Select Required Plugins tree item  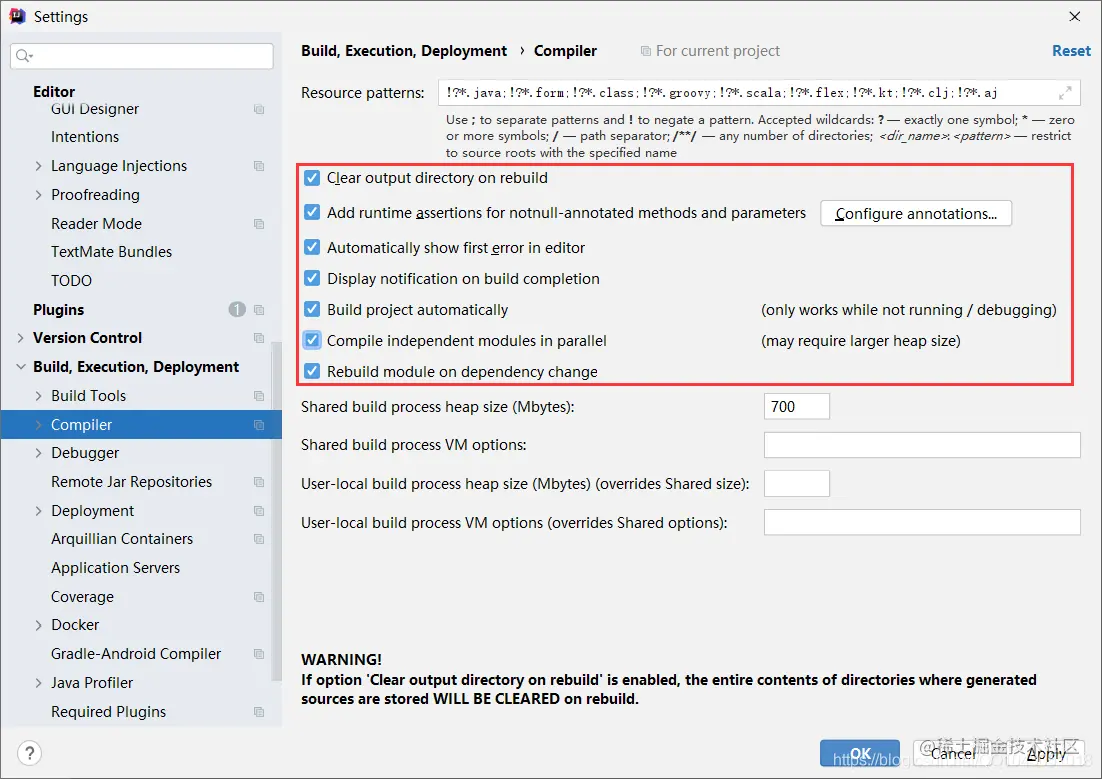[x=108, y=712]
